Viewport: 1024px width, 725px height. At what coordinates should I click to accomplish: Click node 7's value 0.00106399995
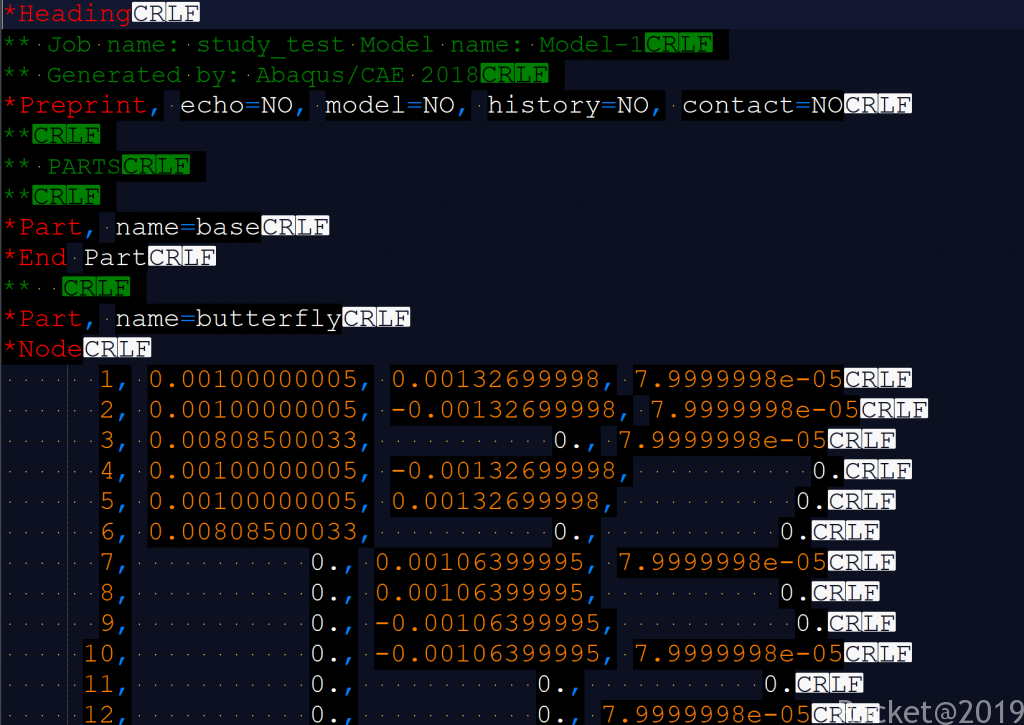(486, 562)
